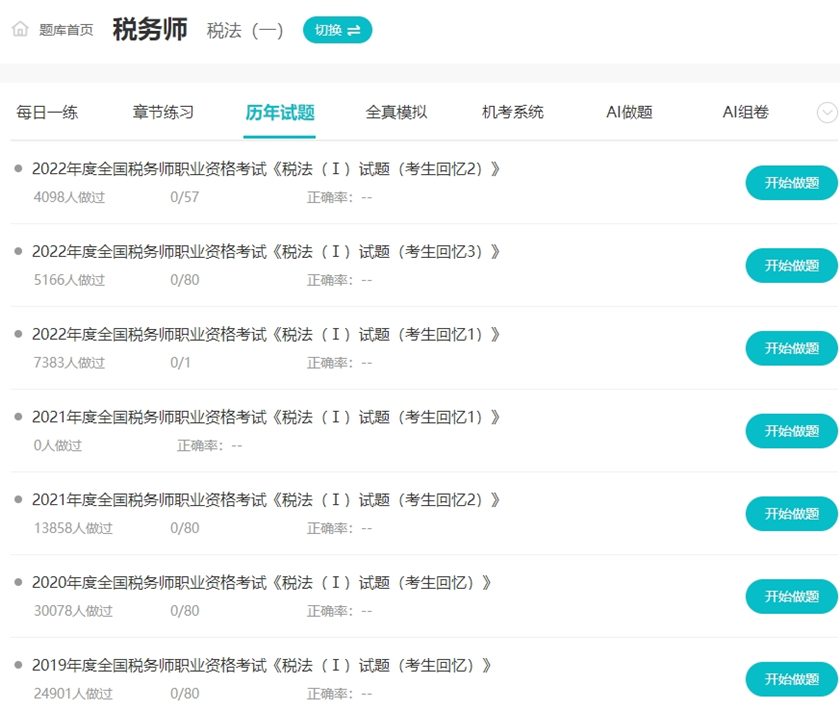Click the gray bullet dot before the 2022 exam
The width and height of the screenshot is (840, 710).
click(16, 168)
